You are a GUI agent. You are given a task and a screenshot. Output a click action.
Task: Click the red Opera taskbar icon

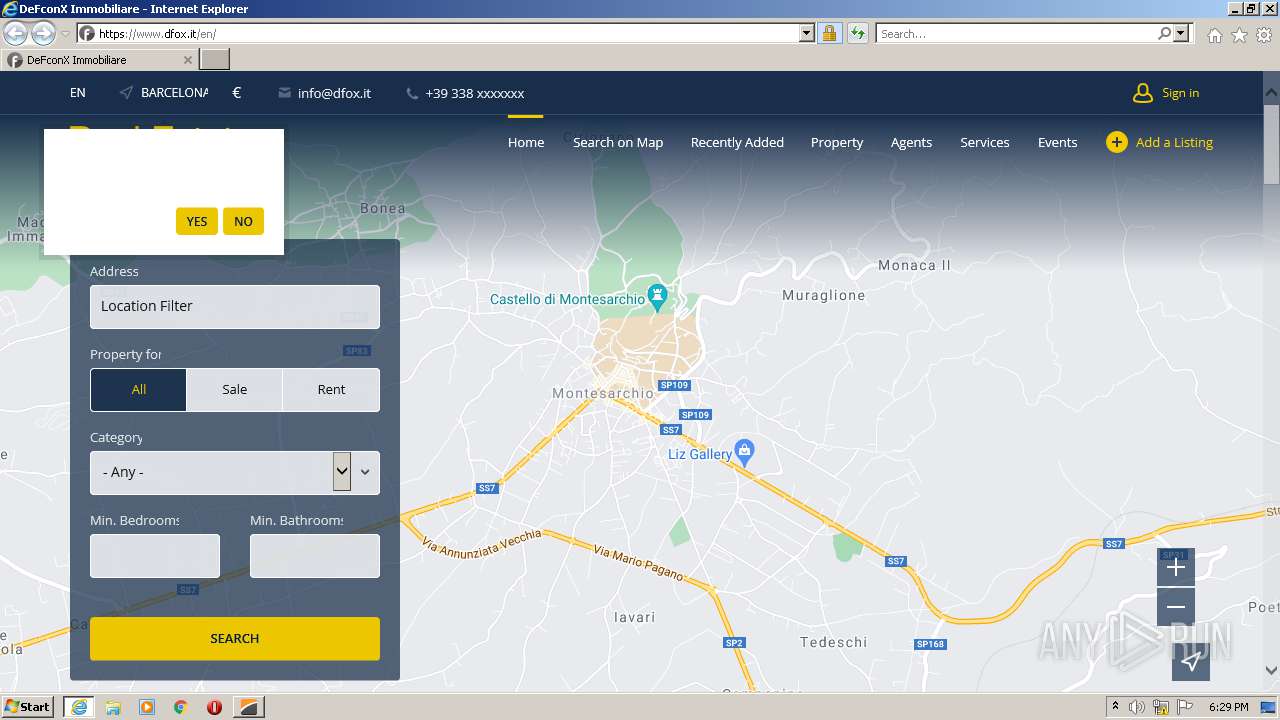(x=214, y=707)
